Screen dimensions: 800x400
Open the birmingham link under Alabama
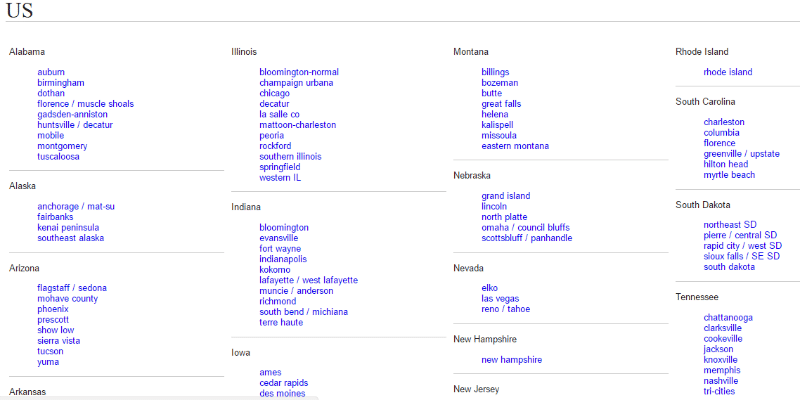pos(61,83)
